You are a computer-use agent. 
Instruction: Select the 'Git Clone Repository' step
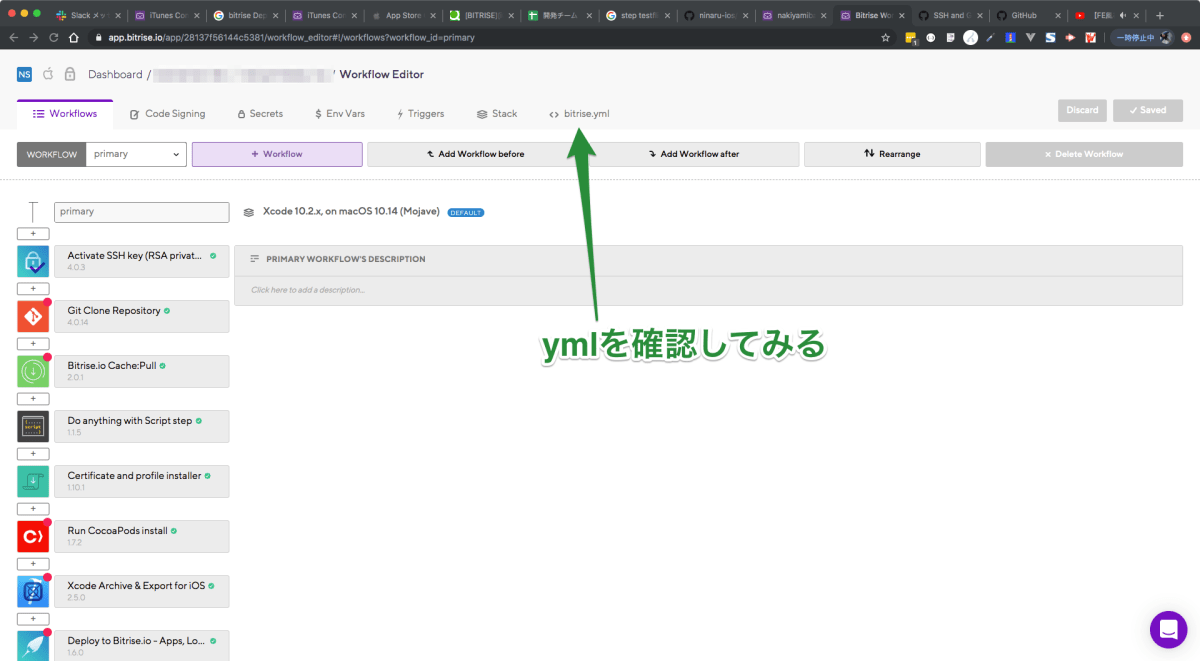click(x=141, y=316)
